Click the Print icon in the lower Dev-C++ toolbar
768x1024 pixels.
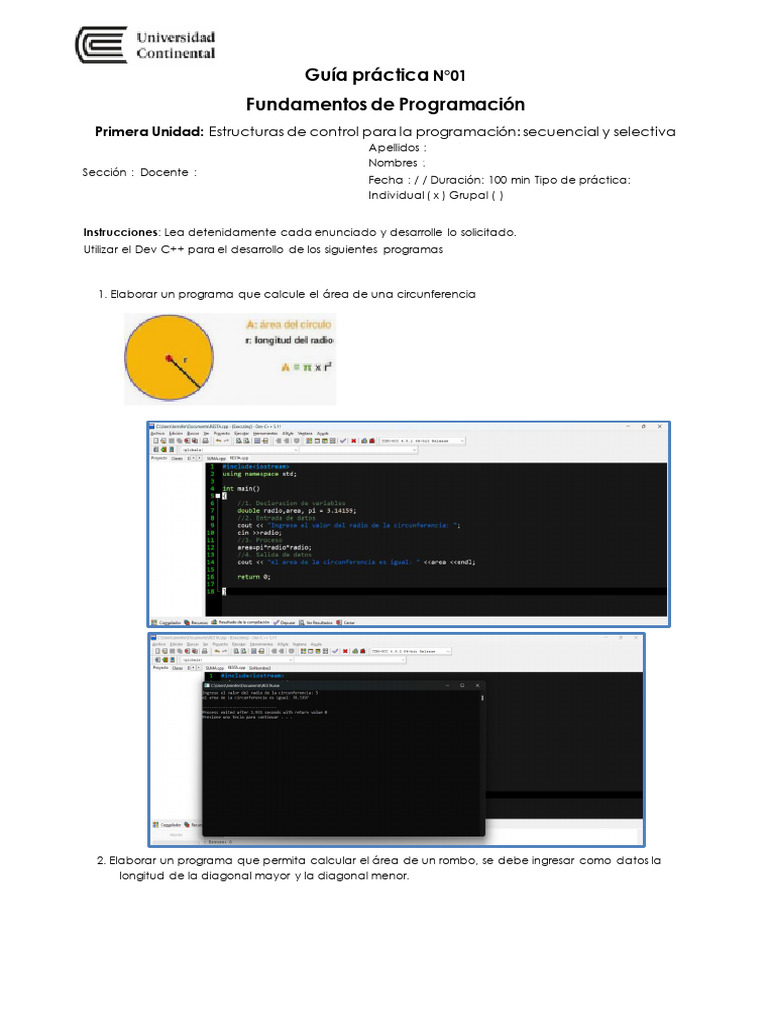204,651
